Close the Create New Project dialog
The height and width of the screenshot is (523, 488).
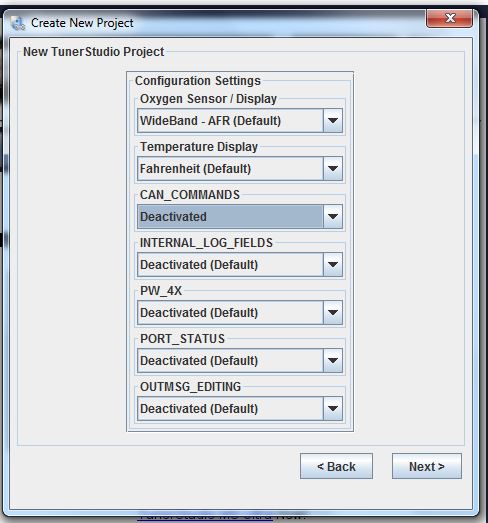449,18
